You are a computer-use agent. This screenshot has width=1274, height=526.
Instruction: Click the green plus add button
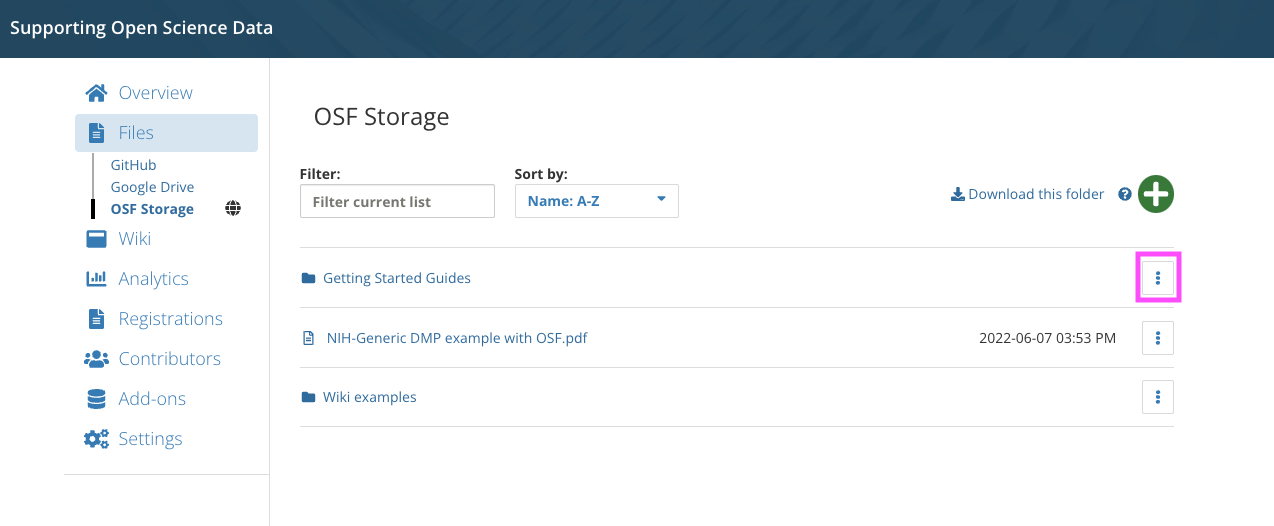pyautogui.click(x=1156, y=194)
